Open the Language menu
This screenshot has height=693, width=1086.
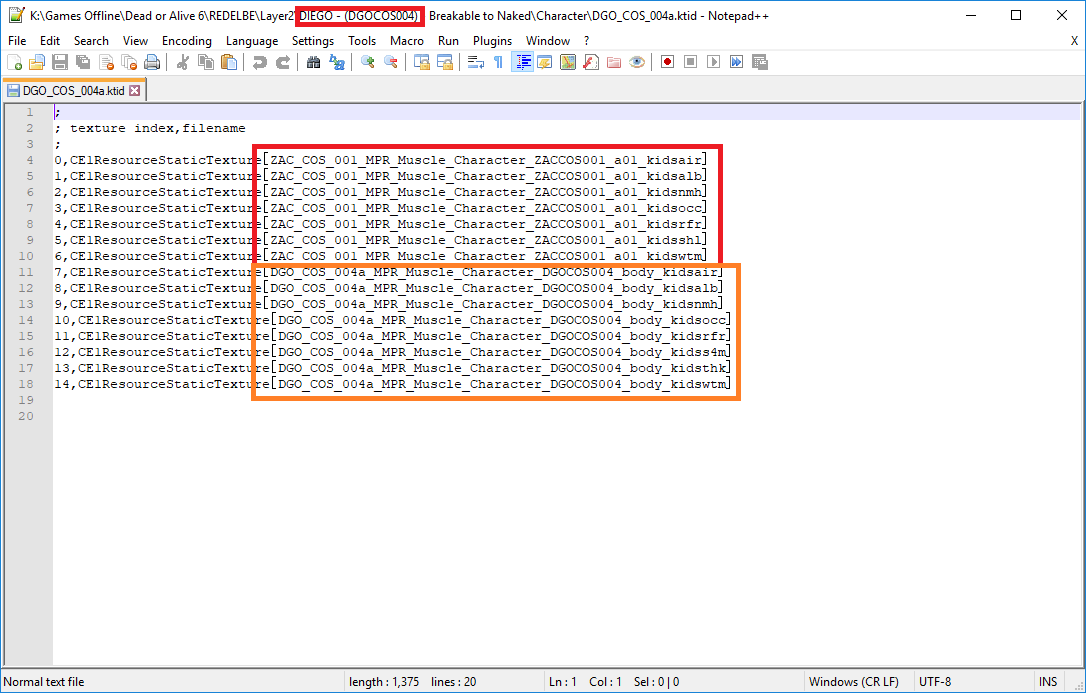[252, 41]
